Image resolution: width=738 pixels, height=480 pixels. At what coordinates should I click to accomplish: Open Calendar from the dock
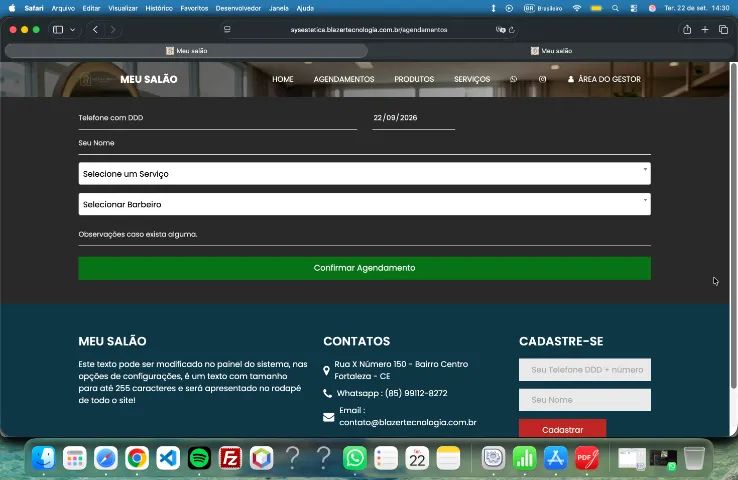tap(417, 458)
